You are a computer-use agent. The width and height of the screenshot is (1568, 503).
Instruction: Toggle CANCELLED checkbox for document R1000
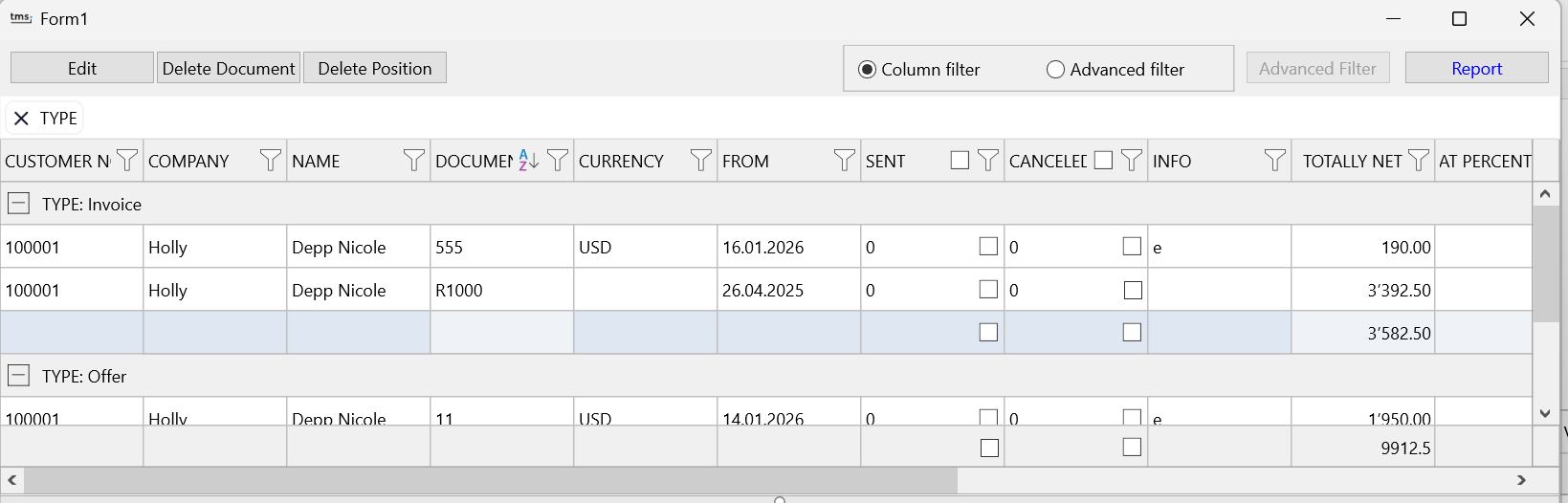(x=1133, y=290)
